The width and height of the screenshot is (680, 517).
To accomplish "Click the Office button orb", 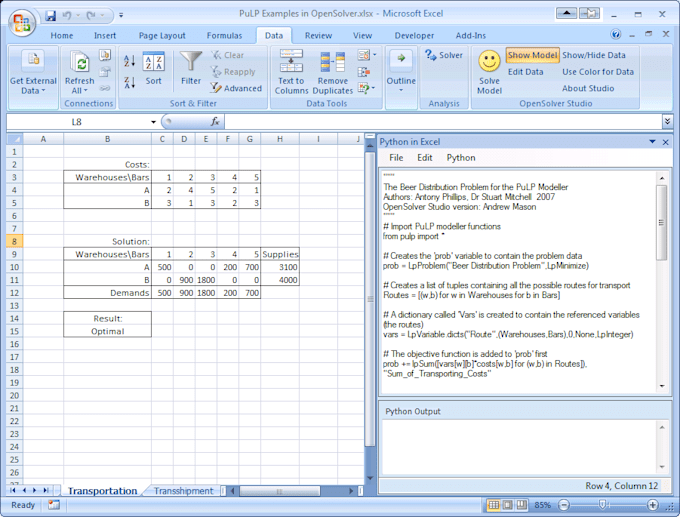I will tap(22, 22).
